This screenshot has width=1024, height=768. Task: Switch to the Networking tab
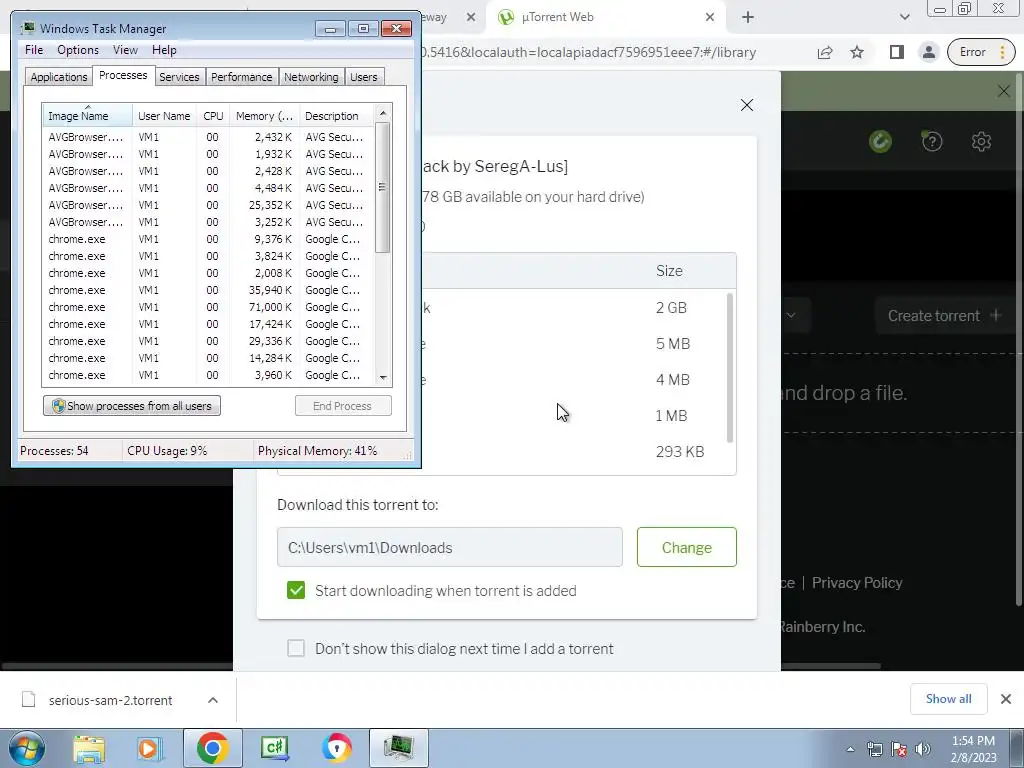coord(311,77)
